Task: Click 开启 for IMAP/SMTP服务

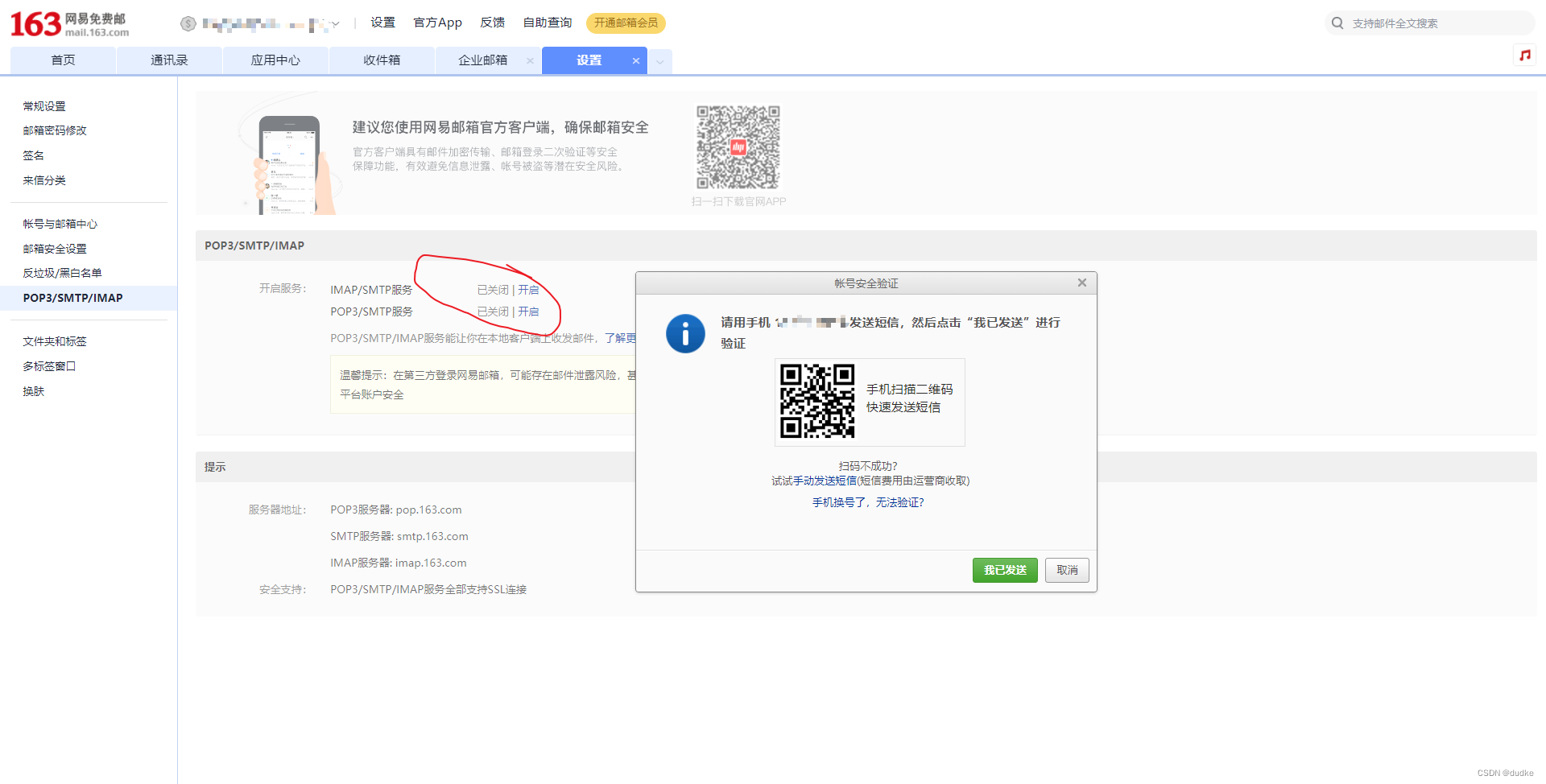Action: (528, 290)
